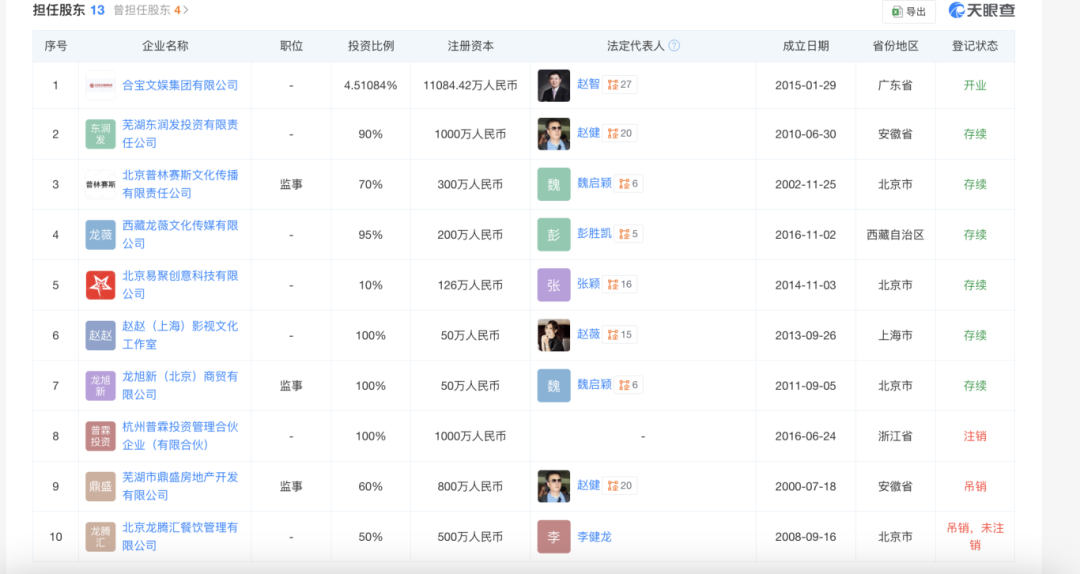Click the 普霖投资 company logo tile
1080x574 pixels.
coord(101,436)
